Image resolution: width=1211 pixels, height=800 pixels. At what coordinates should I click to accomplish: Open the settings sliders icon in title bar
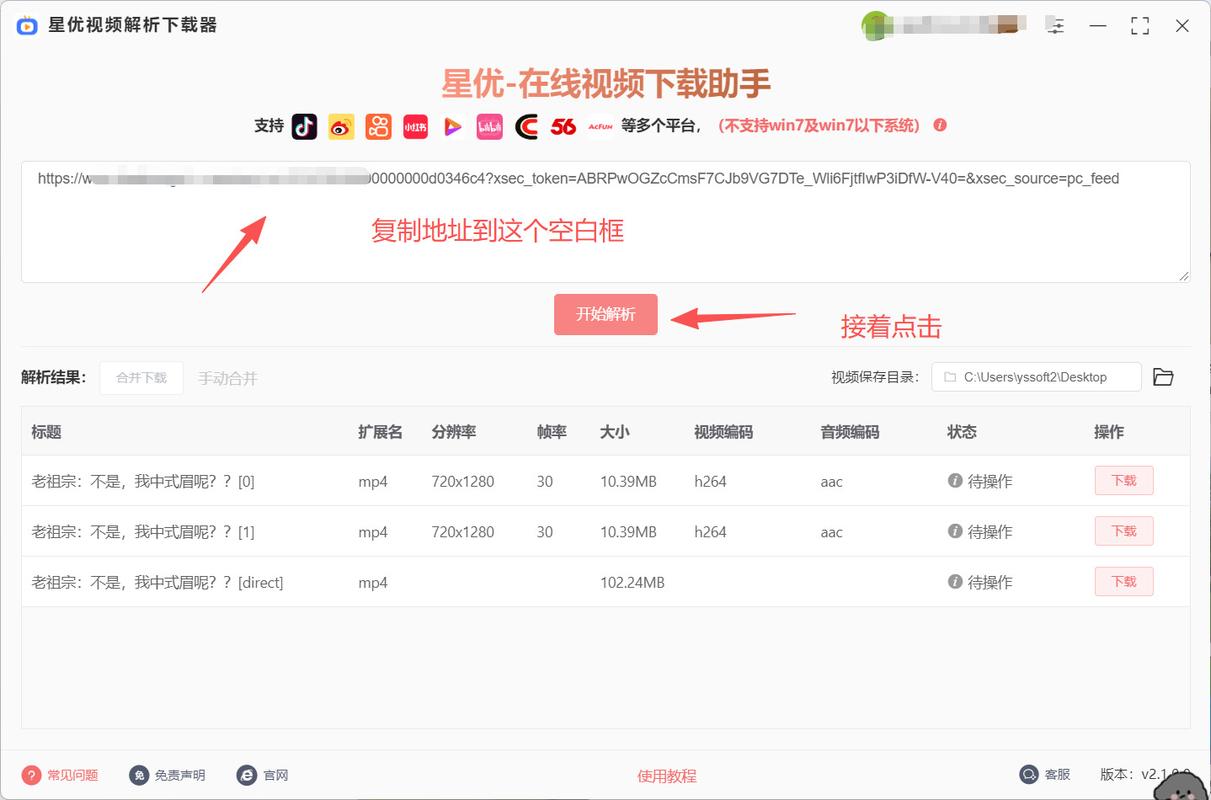[x=1056, y=26]
